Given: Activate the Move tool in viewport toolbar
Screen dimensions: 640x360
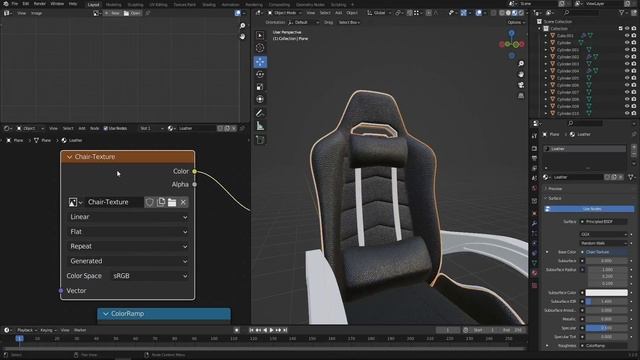Looking at the screenshot, I should [260, 62].
